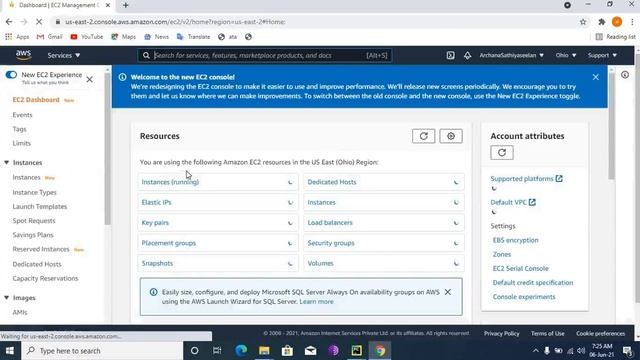Open Resources settings gear button
This screenshot has height=360, width=640.
(x=451, y=136)
